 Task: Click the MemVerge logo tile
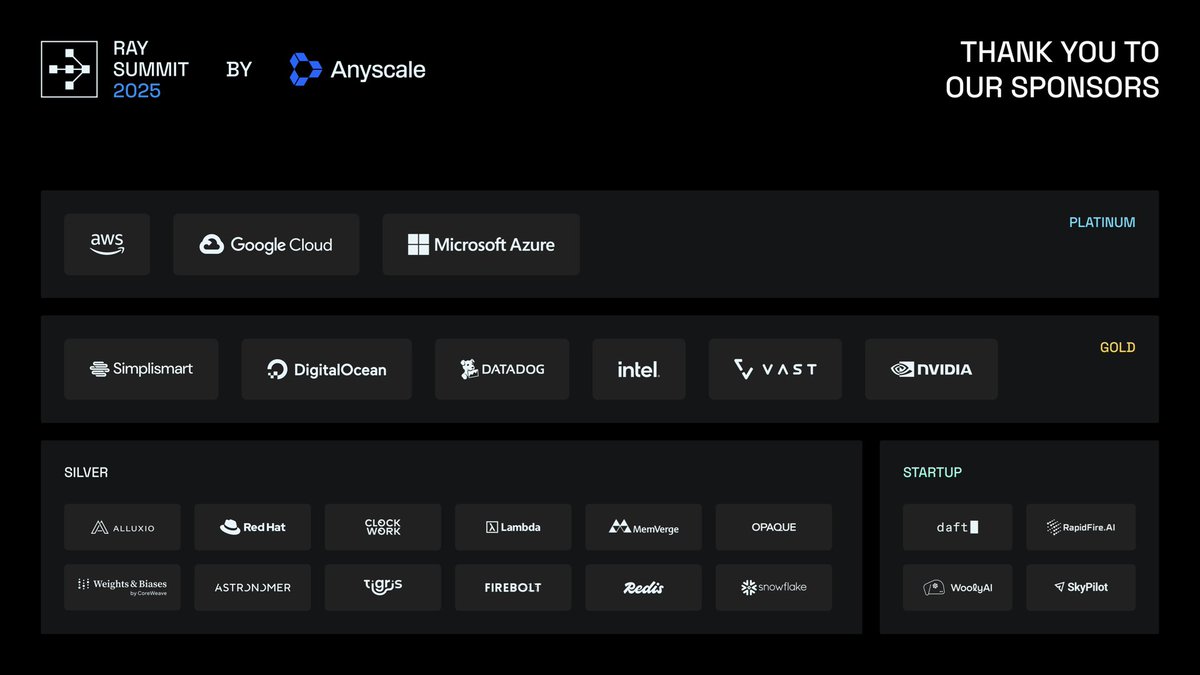pyautogui.click(x=644, y=527)
